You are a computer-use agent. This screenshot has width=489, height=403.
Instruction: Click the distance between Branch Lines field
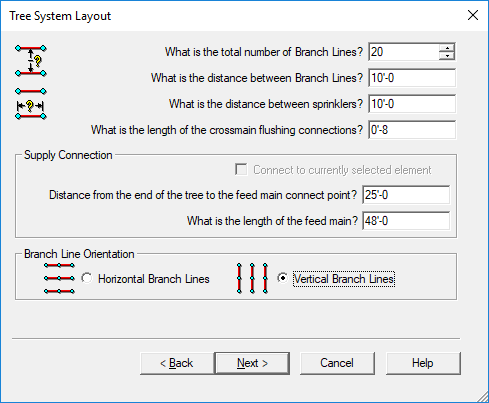point(412,78)
